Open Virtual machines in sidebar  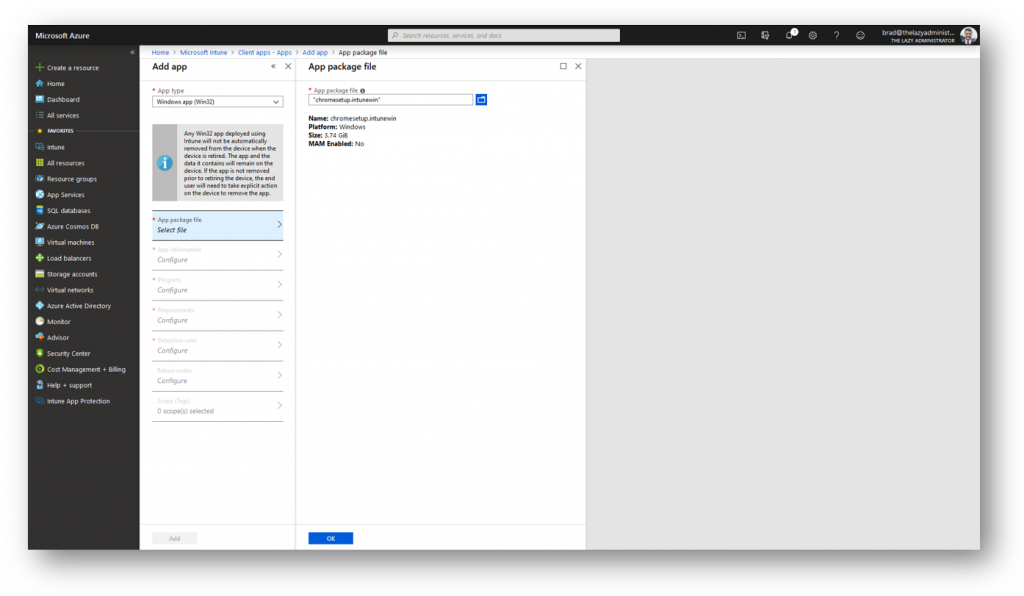tap(65, 242)
